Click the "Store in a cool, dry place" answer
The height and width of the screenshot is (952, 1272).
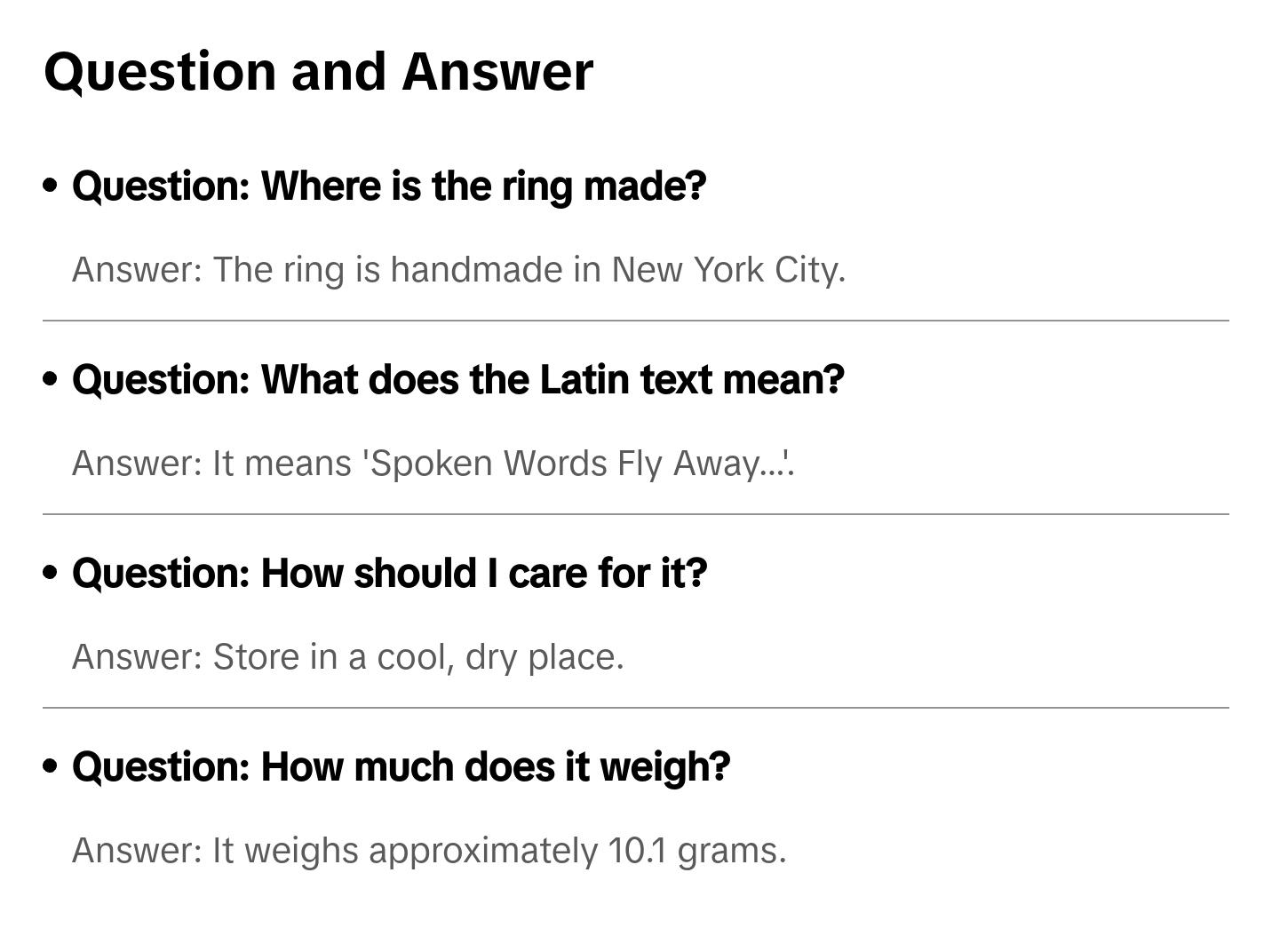point(348,657)
